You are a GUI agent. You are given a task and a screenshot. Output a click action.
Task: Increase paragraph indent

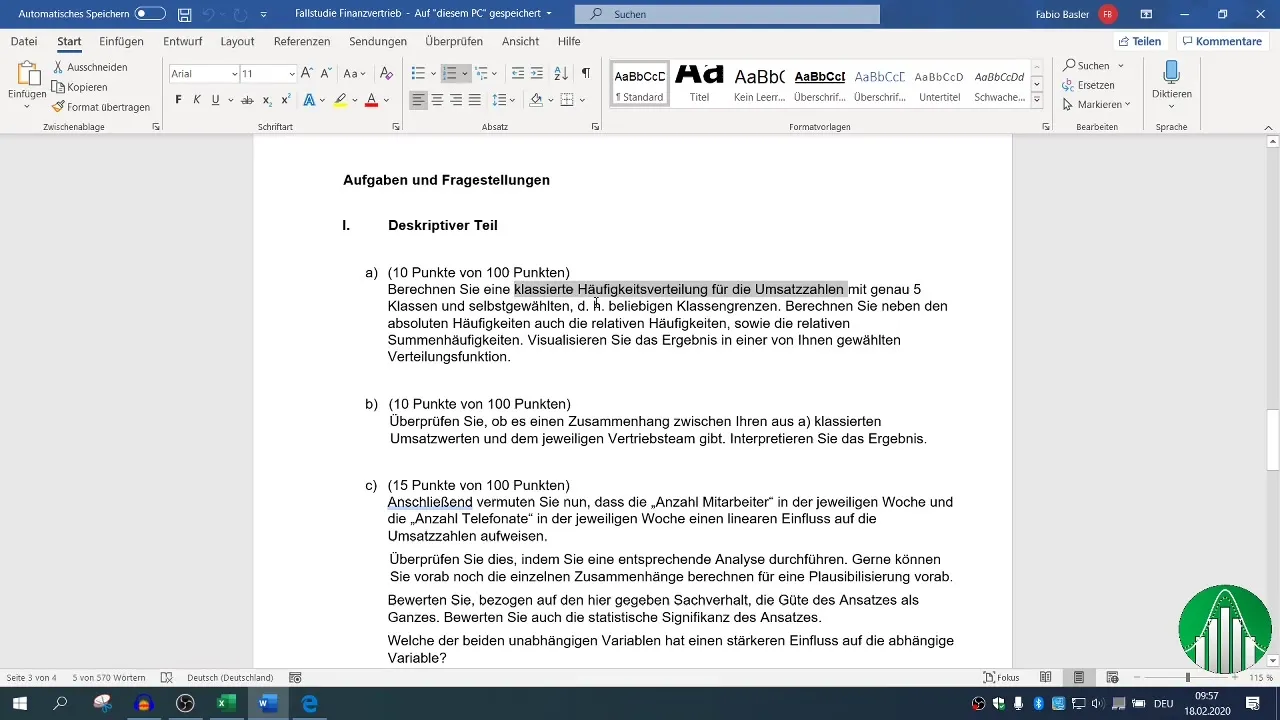[537, 74]
